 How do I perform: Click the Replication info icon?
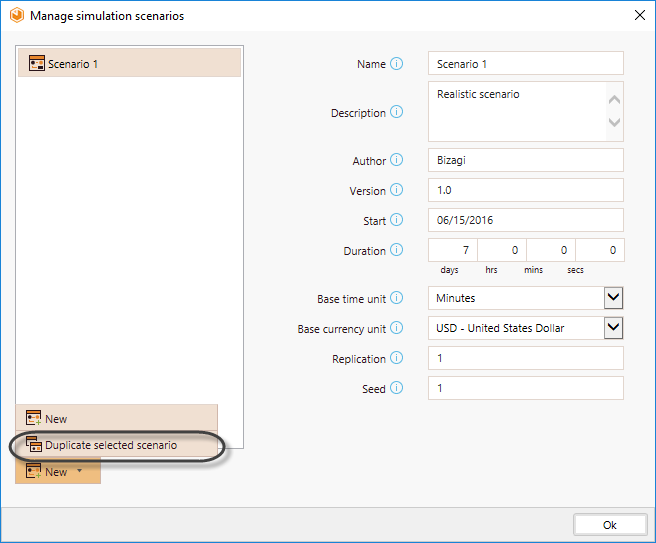click(x=396, y=359)
